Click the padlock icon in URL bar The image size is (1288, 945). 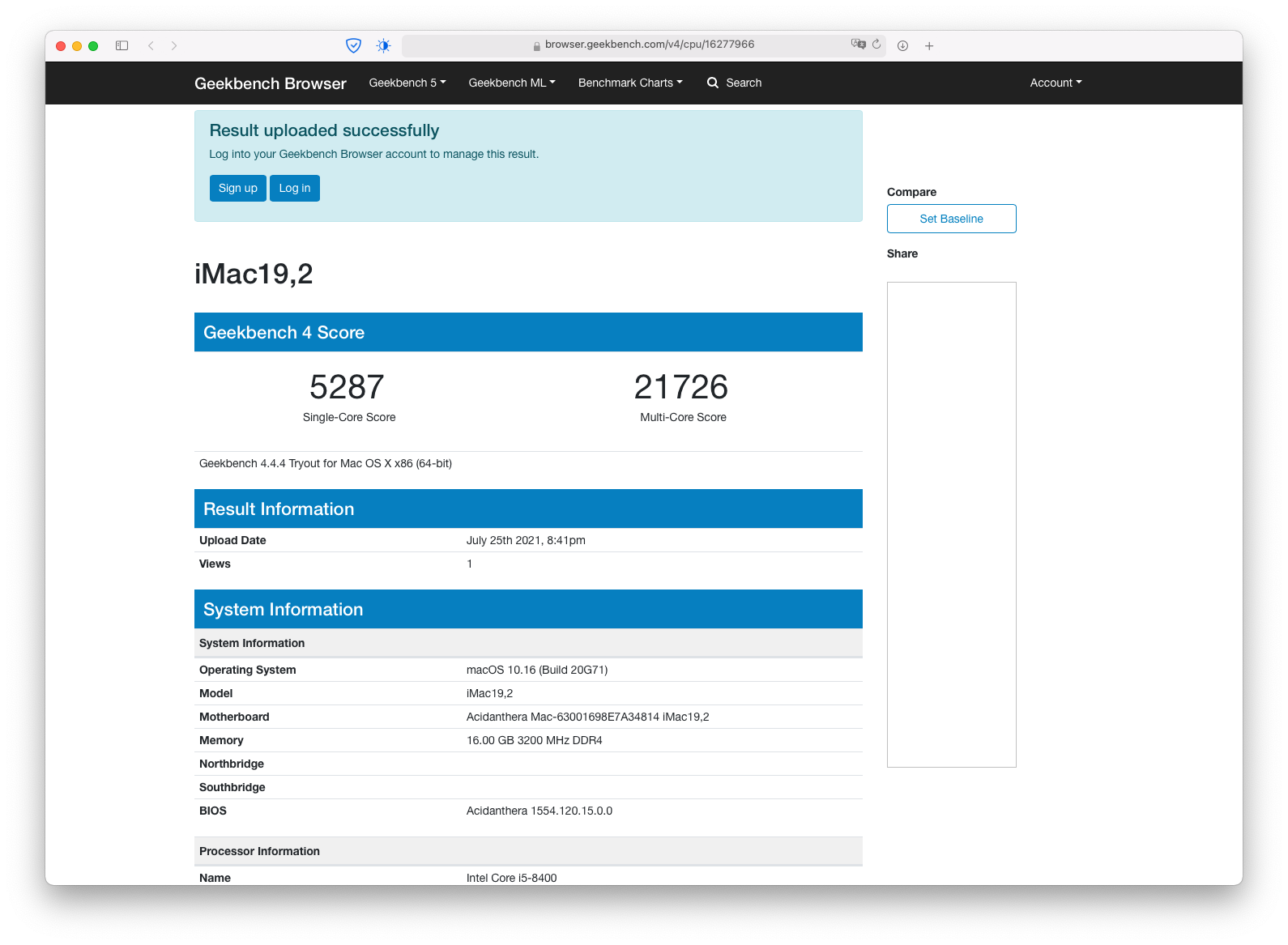pos(537,45)
